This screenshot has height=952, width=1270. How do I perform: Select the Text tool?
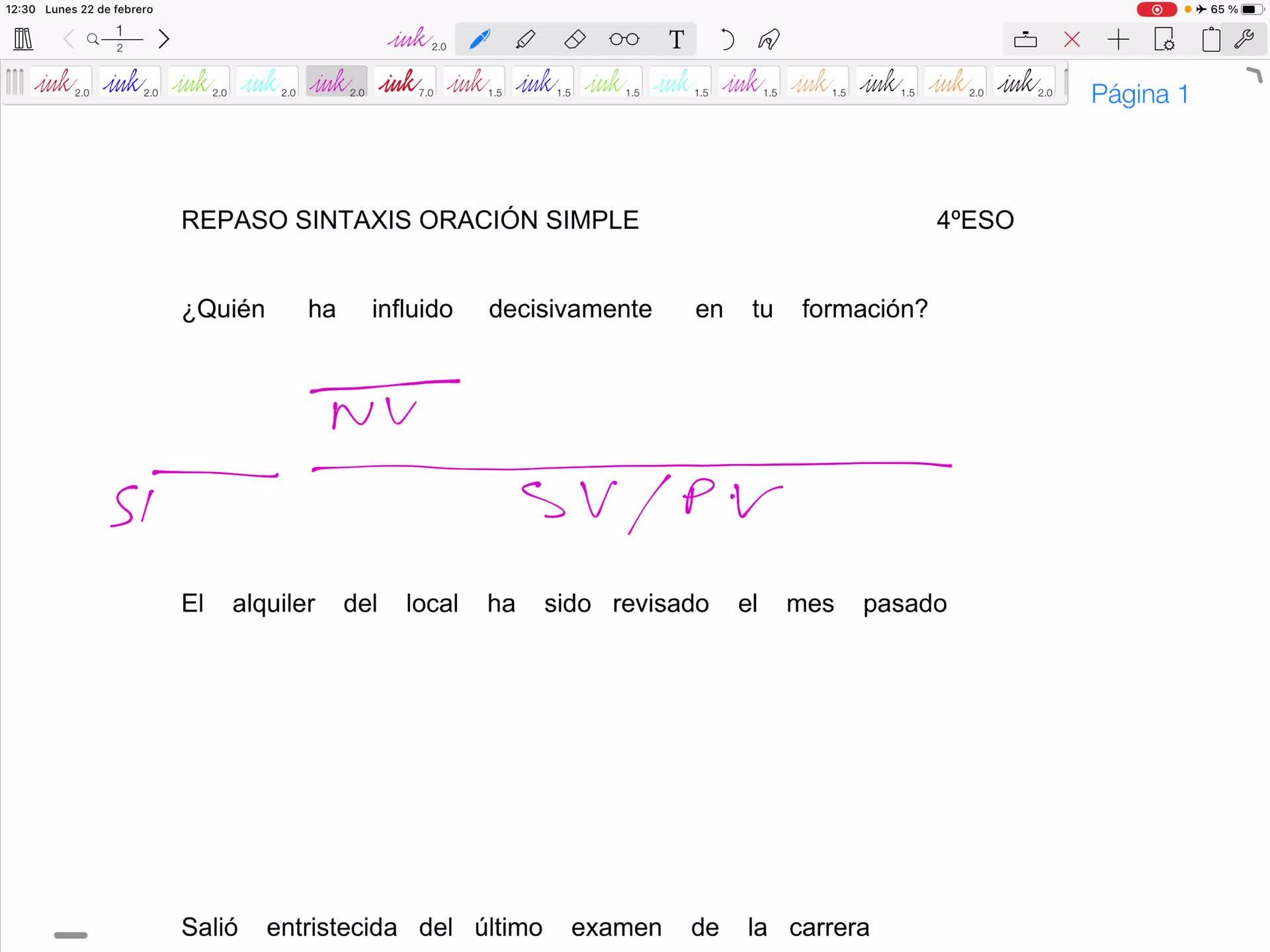(676, 39)
